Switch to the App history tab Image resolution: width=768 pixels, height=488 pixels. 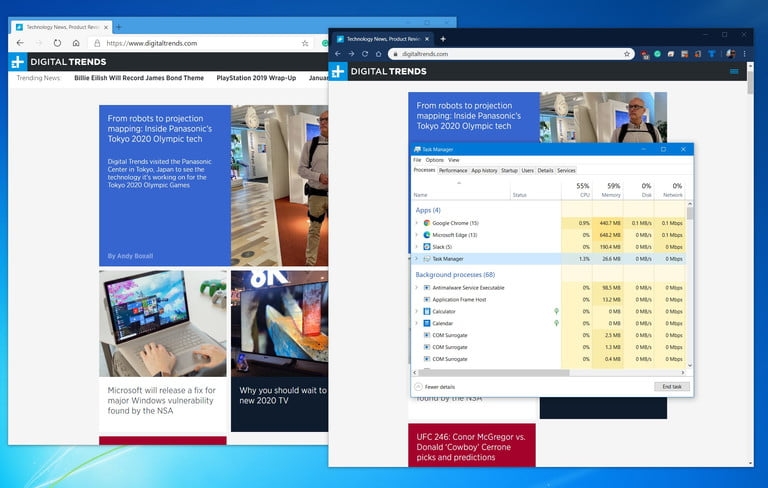click(484, 171)
